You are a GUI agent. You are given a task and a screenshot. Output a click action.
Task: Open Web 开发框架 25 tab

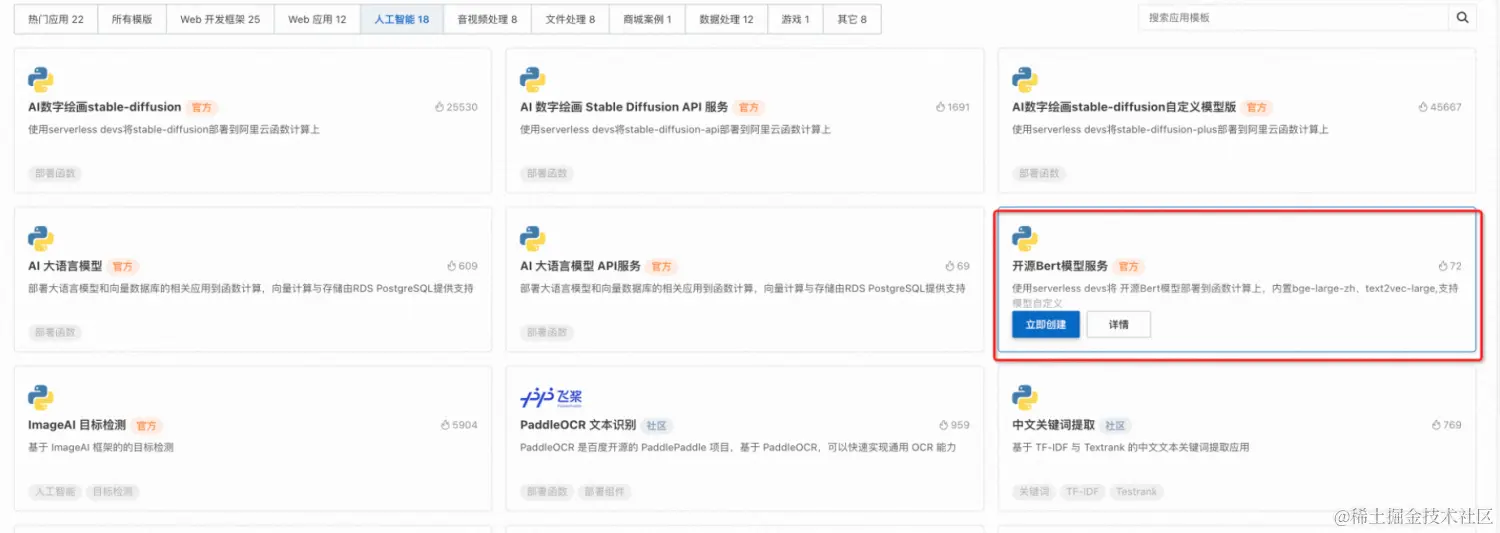[x=220, y=19]
